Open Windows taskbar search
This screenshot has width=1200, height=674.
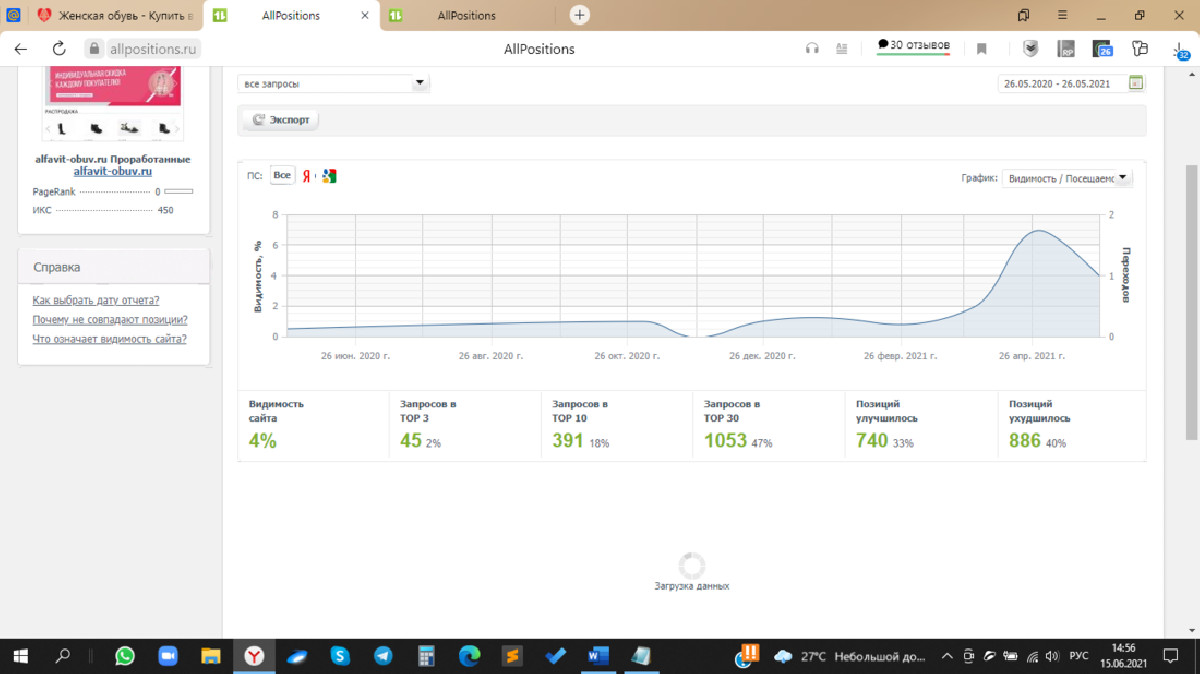(x=63, y=656)
